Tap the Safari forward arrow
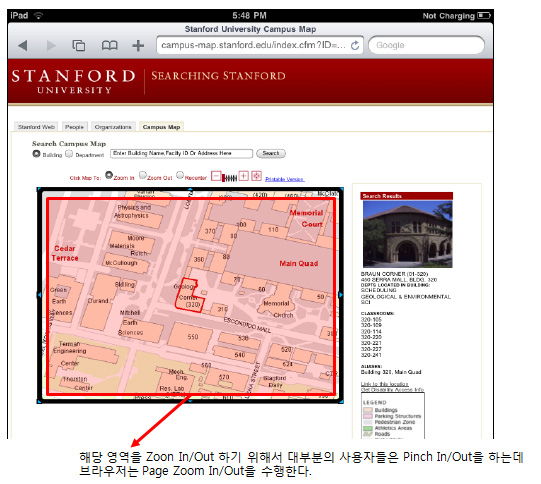Screen dimensions: 541x484 click(x=51, y=45)
